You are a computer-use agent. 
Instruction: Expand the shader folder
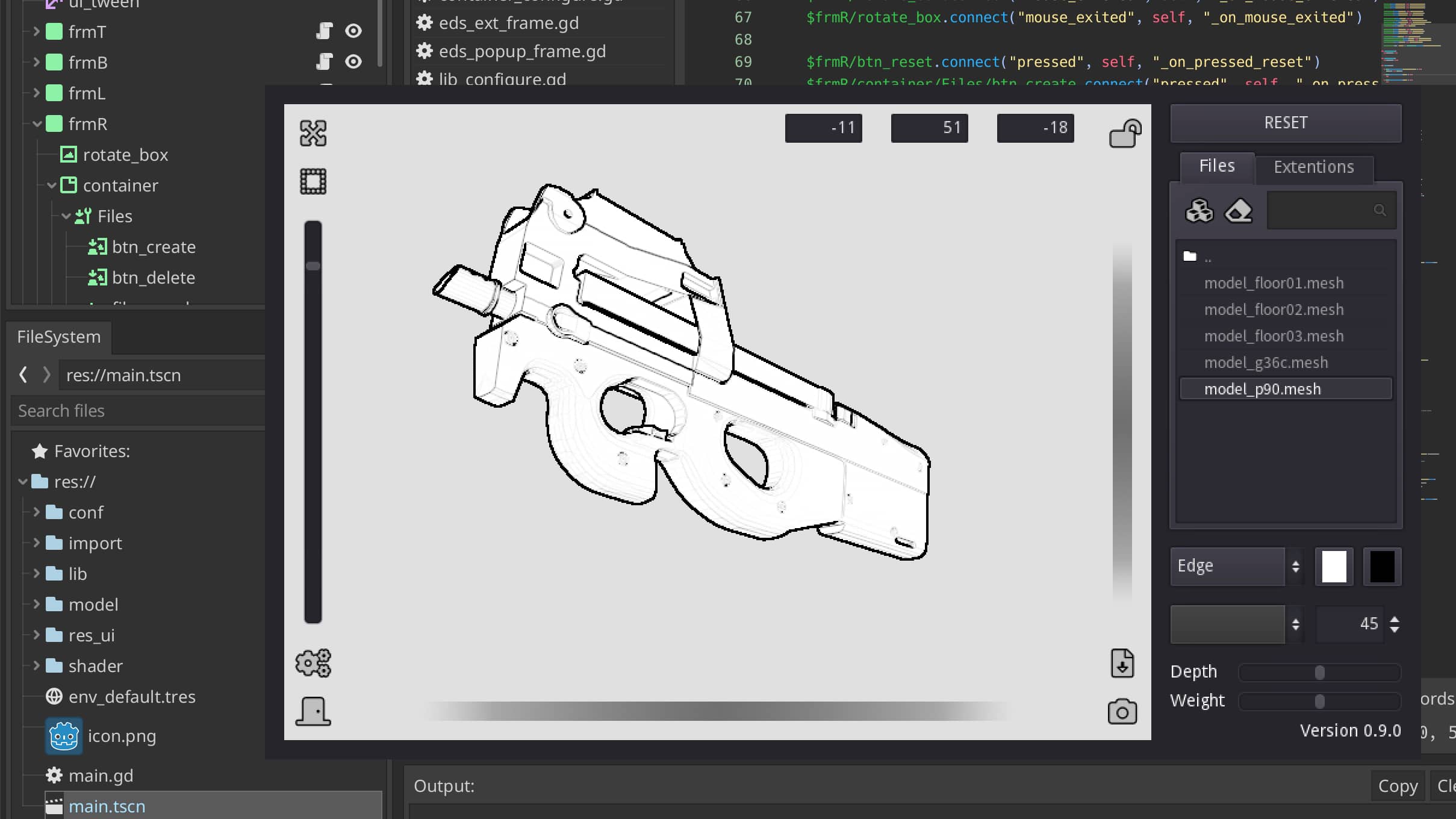(37, 665)
